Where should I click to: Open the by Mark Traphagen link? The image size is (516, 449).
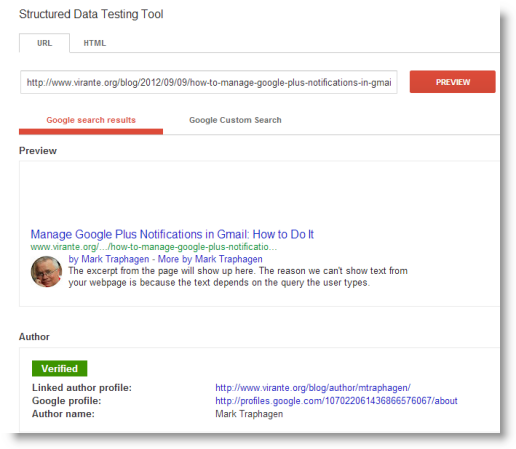coord(109,259)
